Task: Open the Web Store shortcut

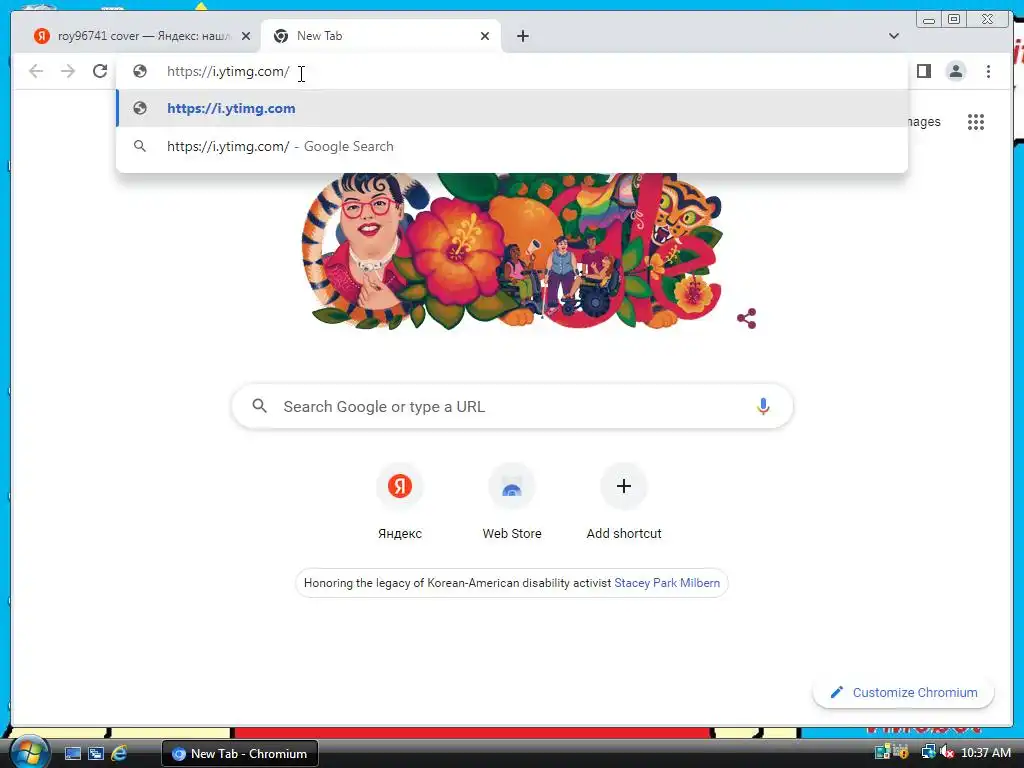Action: 512,503
